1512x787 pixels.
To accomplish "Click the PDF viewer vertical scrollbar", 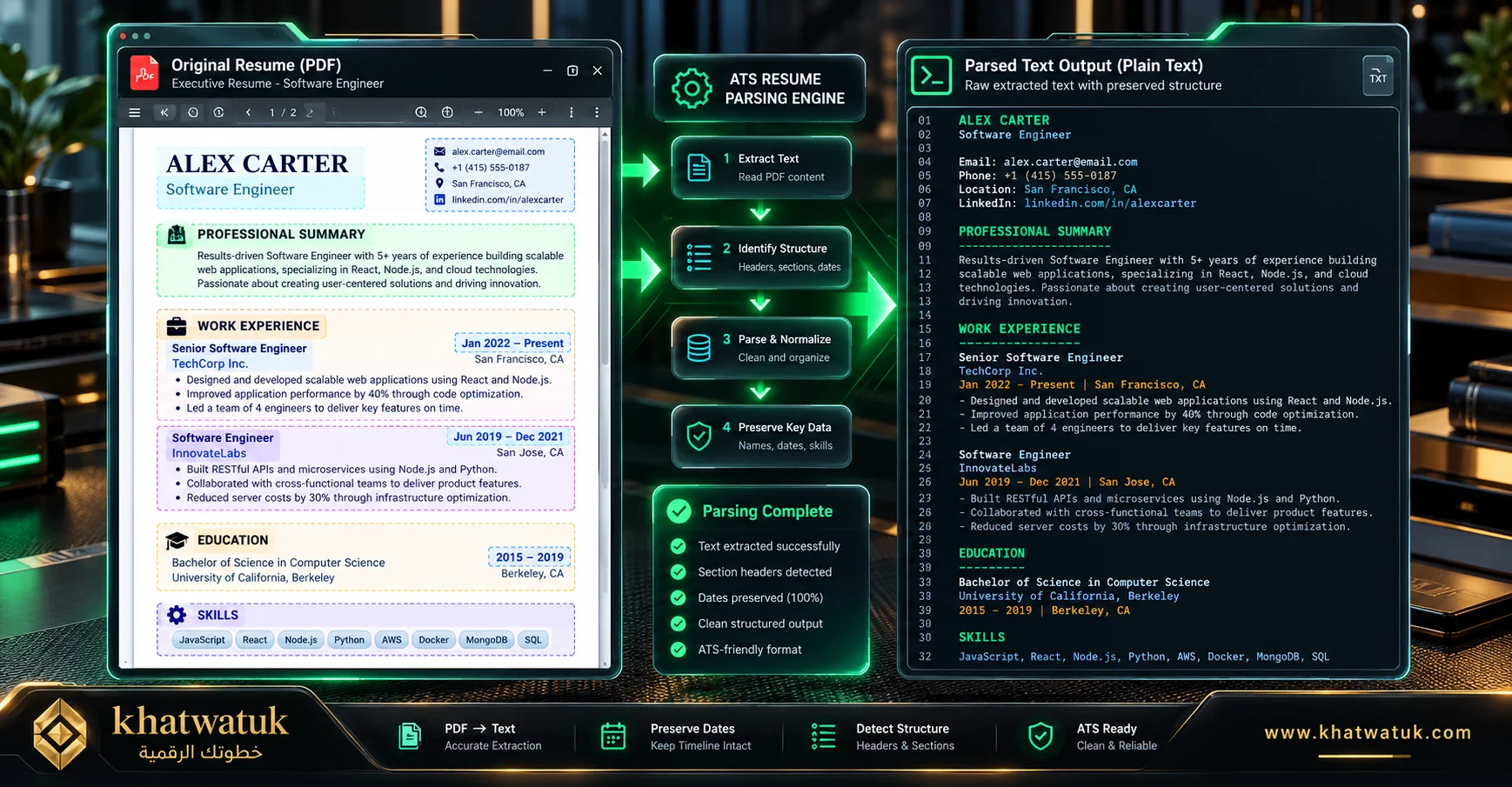I will pyautogui.click(x=605, y=397).
